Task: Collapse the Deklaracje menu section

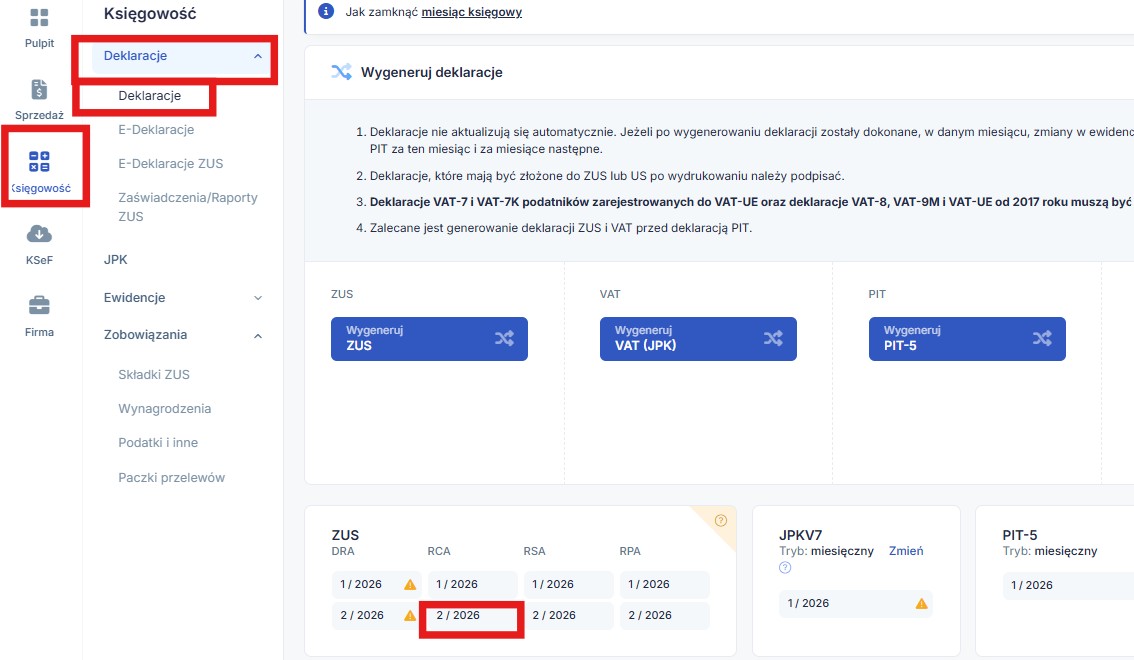Action: pos(258,57)
